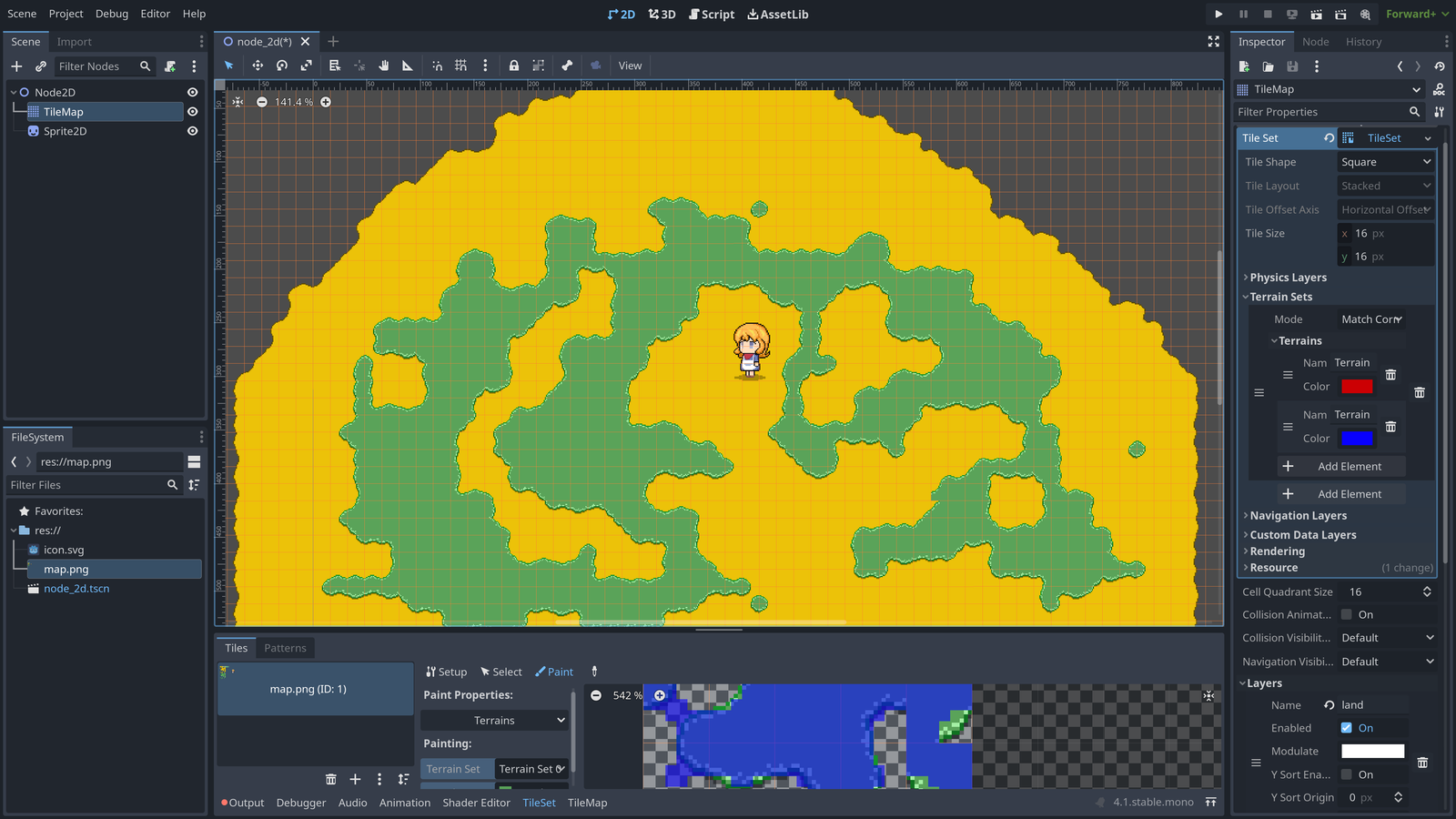Open the red terrain color picker

point(1357,387)
